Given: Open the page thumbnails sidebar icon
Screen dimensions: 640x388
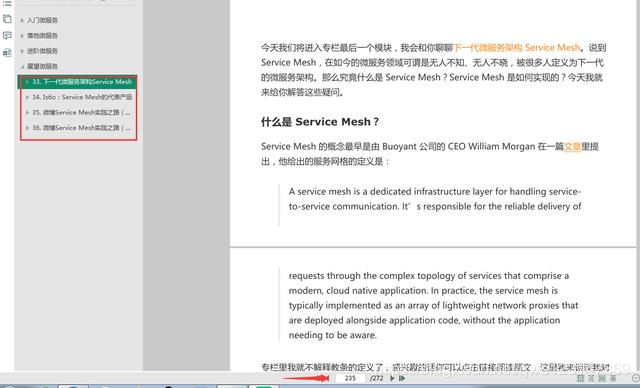Looking at the screenshot, I should [x=7, y=19].
